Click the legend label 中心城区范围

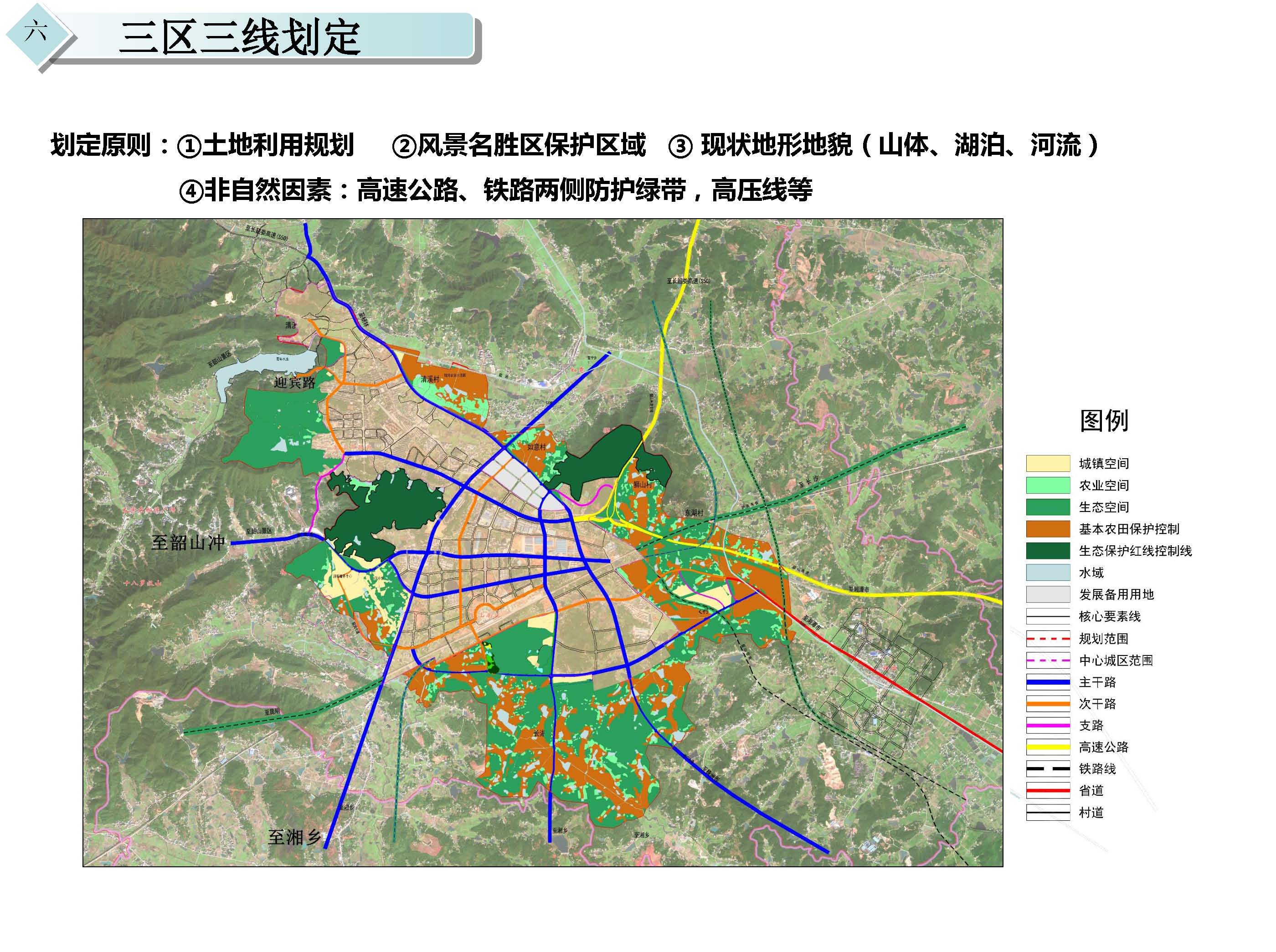(1116, 660)
